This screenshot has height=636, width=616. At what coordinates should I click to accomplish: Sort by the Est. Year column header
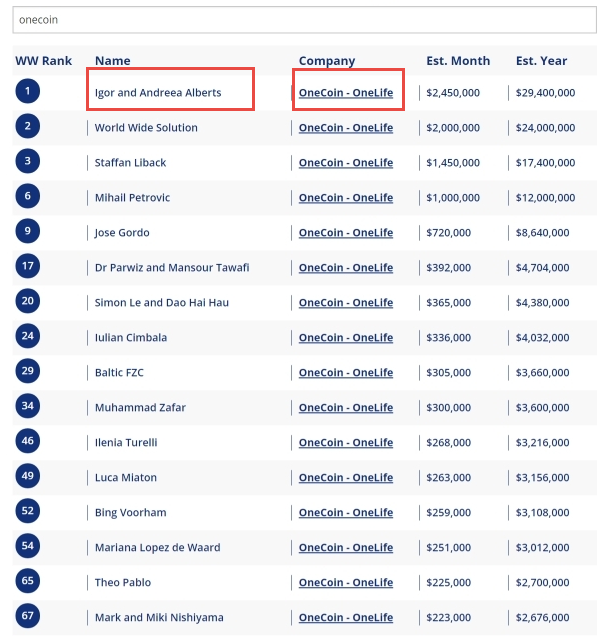pyautogui.click(x=541, y=61)
